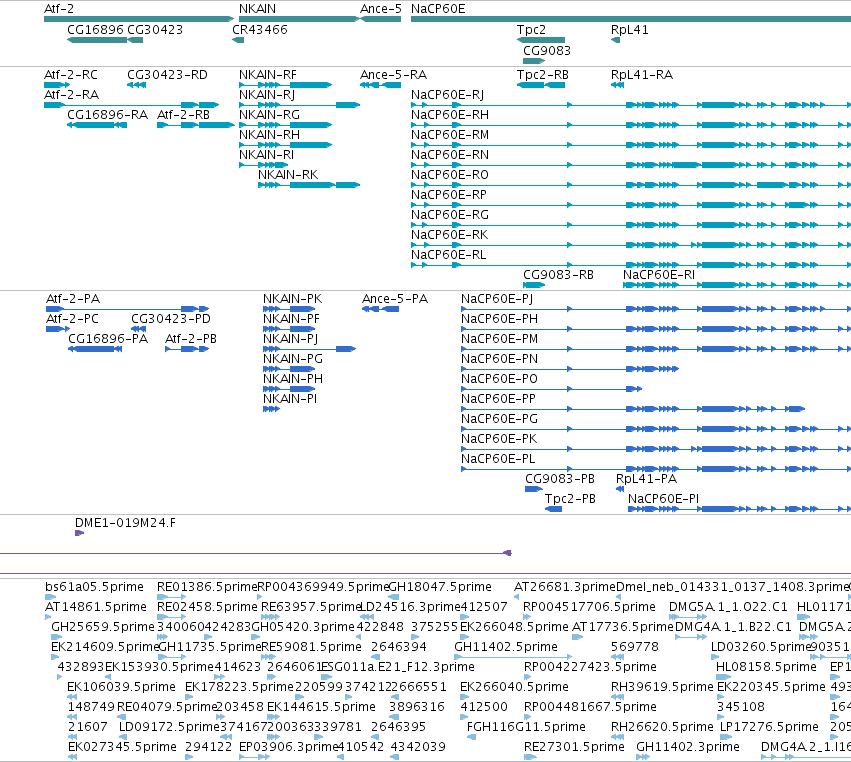Select the CR43466 gene label
This screenshot has width=851, height=762.
(260, 30)
